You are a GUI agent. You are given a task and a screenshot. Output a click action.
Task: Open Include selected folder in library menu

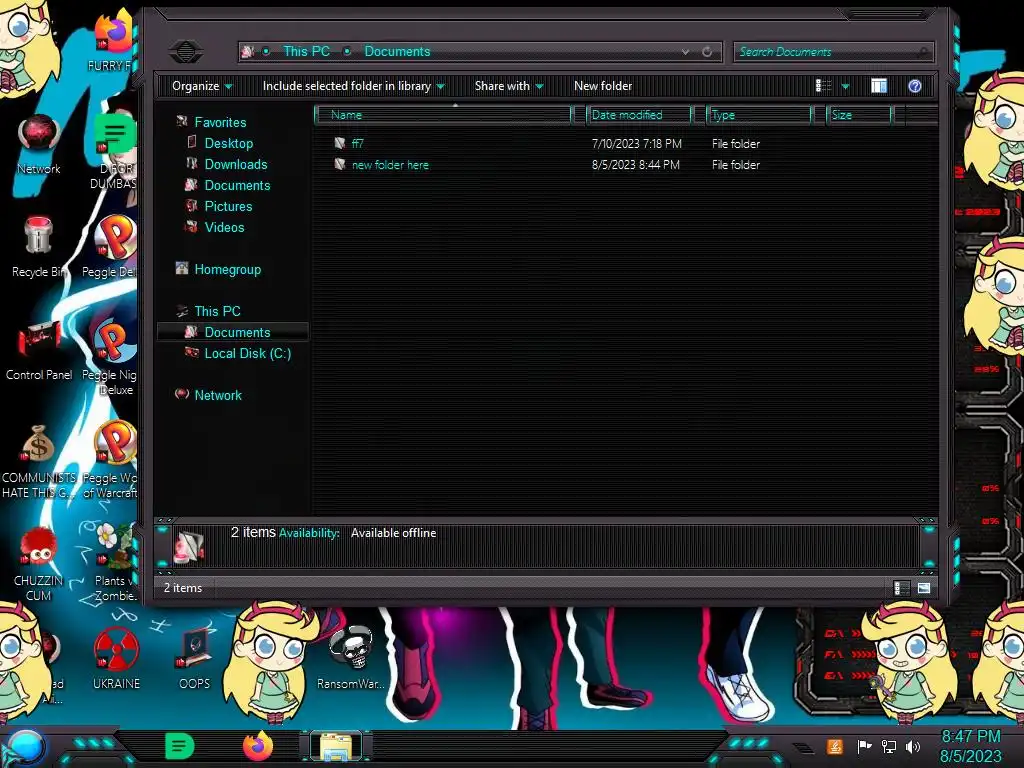353,86
